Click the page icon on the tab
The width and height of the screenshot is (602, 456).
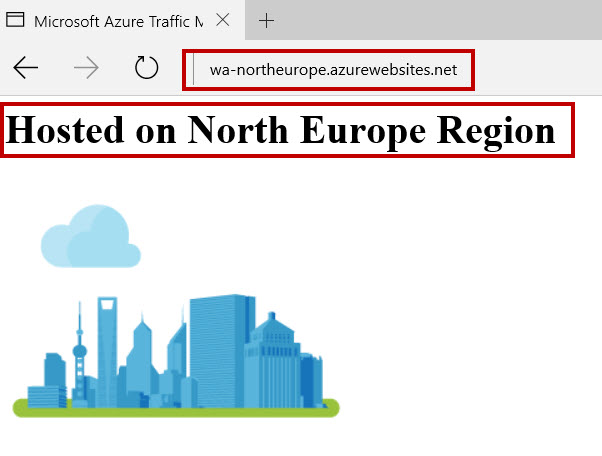[15, 20]
